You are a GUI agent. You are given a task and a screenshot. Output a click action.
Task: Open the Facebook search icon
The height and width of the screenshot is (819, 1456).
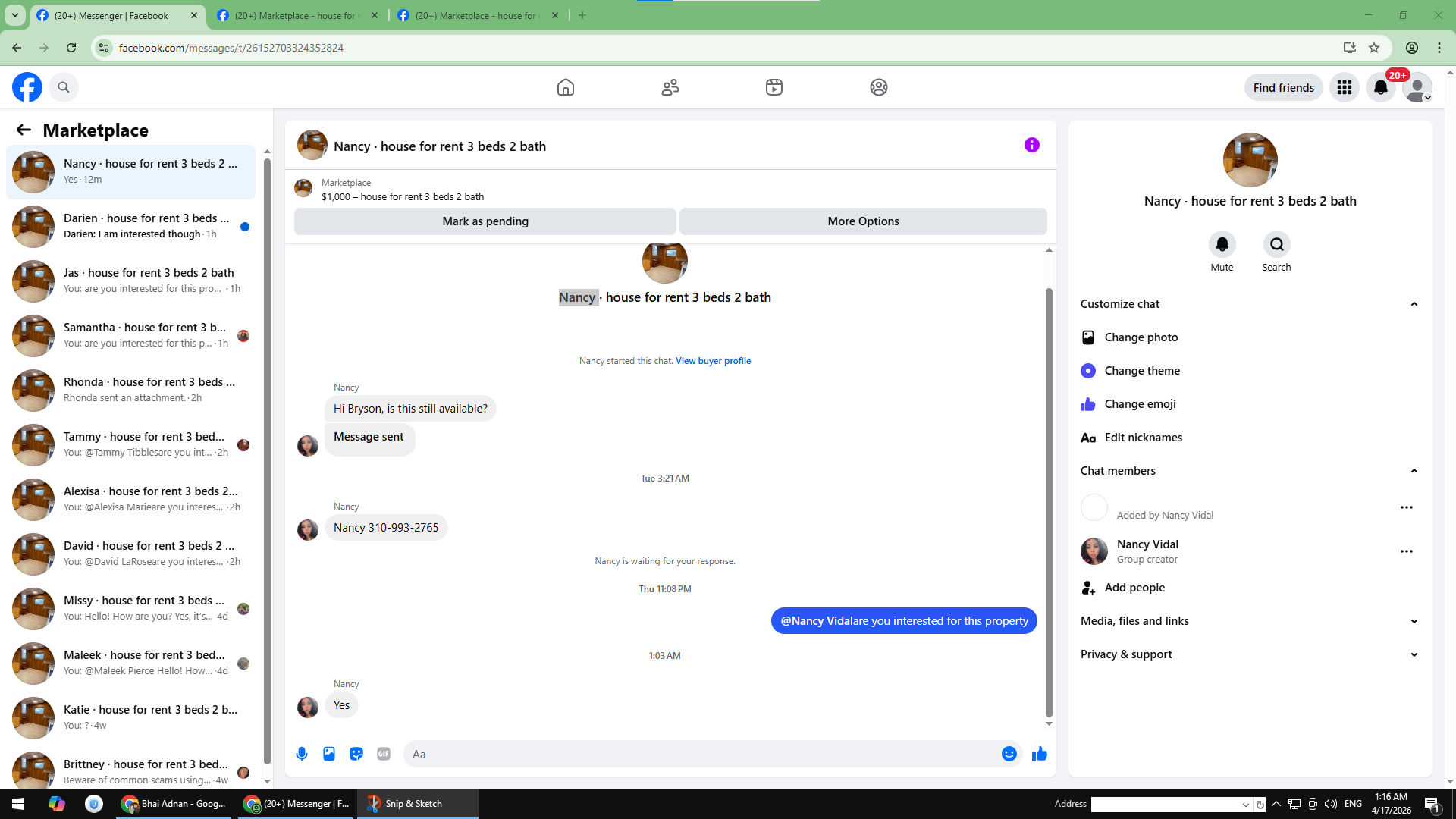tap(64, 87)
